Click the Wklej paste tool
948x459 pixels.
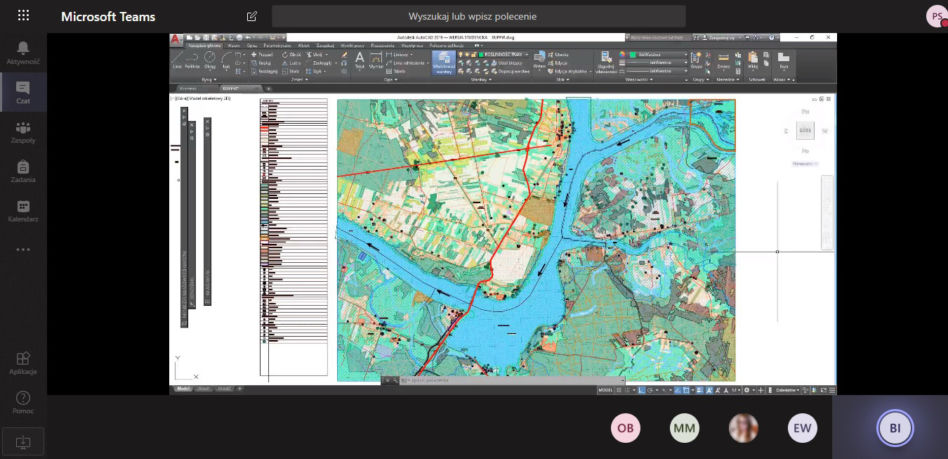coord(753,60)
